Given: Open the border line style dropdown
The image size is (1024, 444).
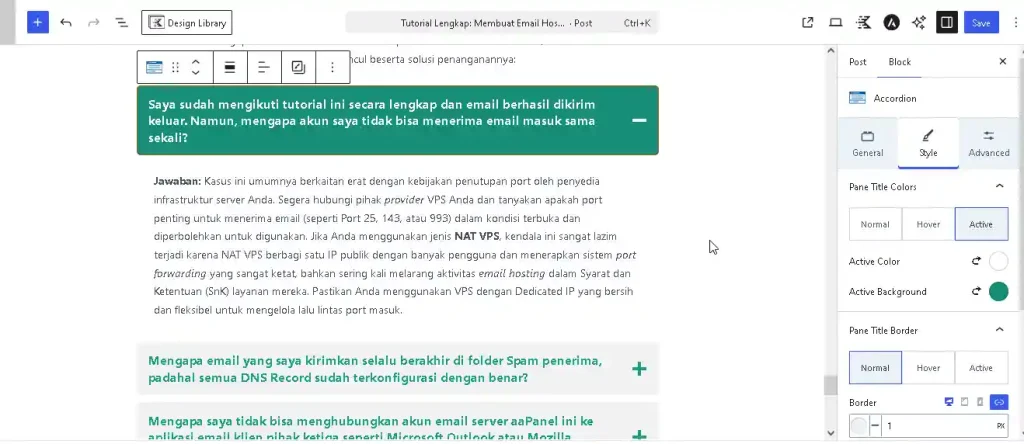Looking at the screenshot, I should pyautogui.click(x=875, y=426).
